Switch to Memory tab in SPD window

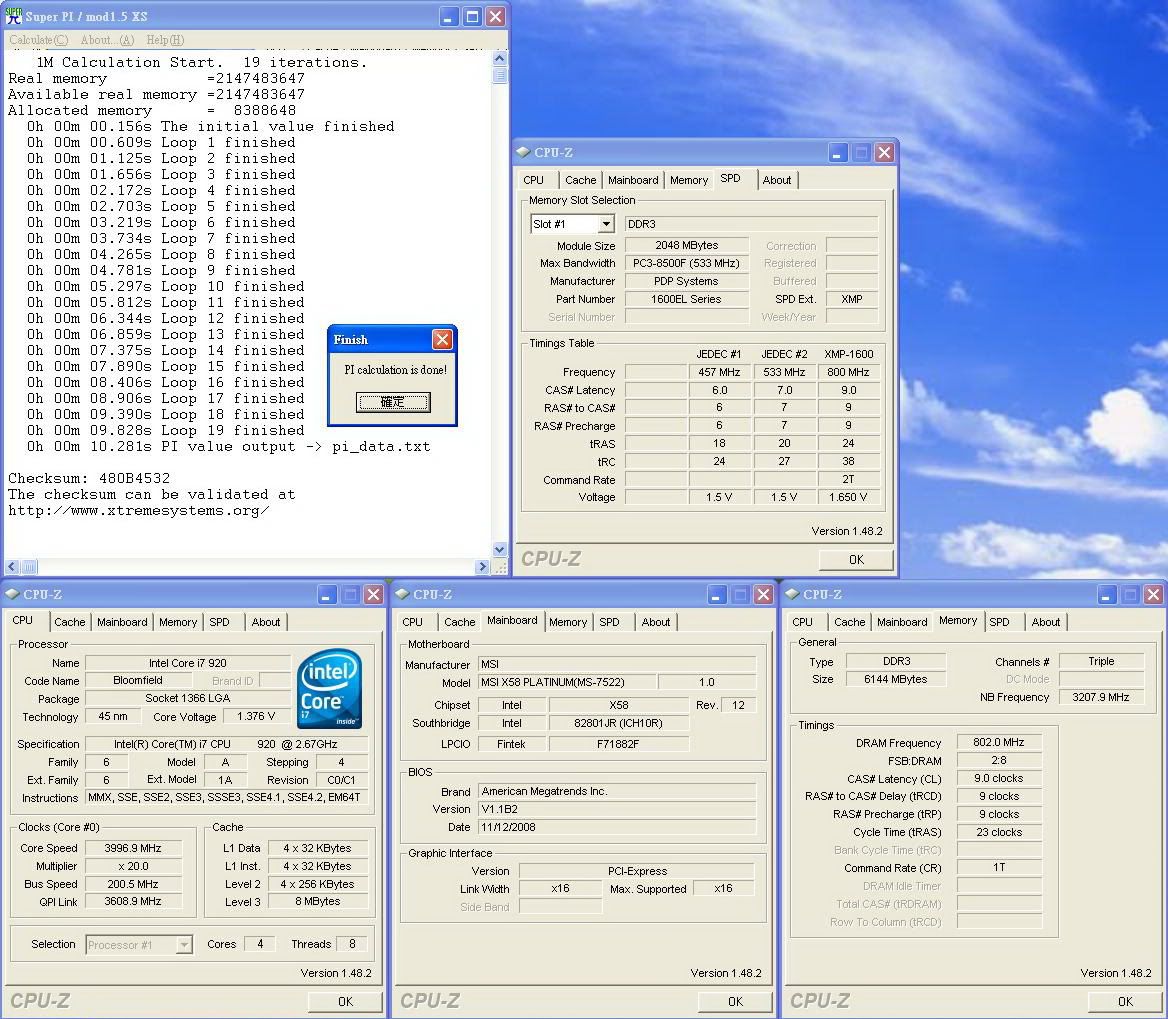pyautogui.click(x=688, y=180)
